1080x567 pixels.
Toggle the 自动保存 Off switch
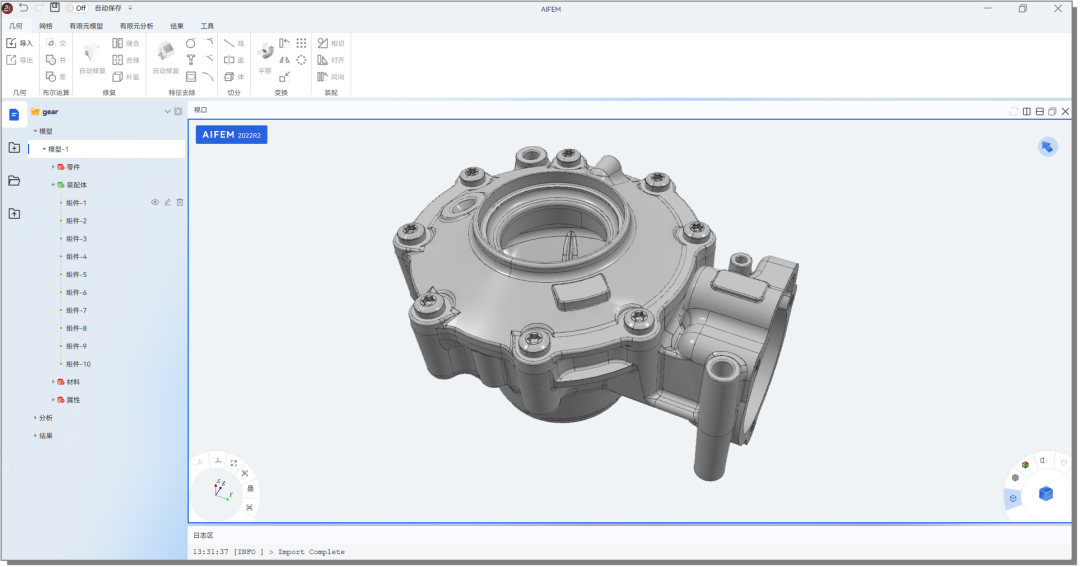click(76, 8)
